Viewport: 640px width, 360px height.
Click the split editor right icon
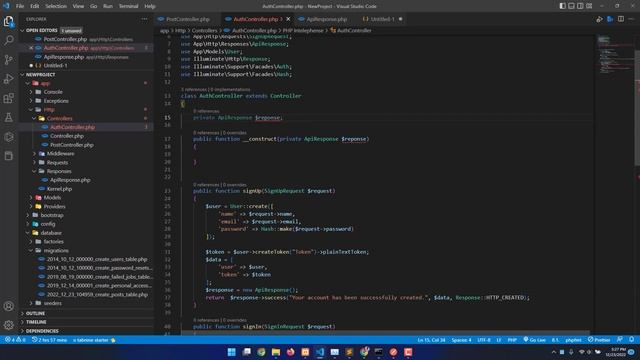tap(621, 19)
